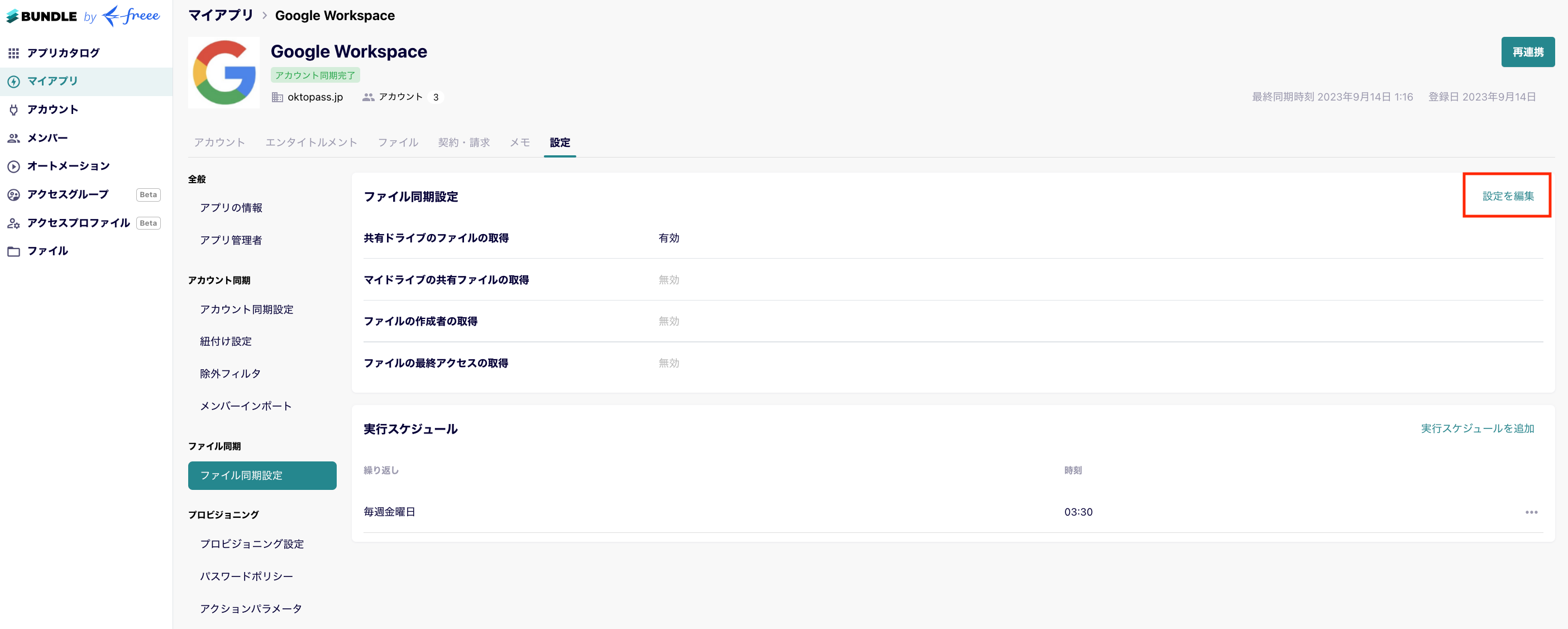
Task: Click the ファイル folder icon in sidebar
Action: point(13,251)
